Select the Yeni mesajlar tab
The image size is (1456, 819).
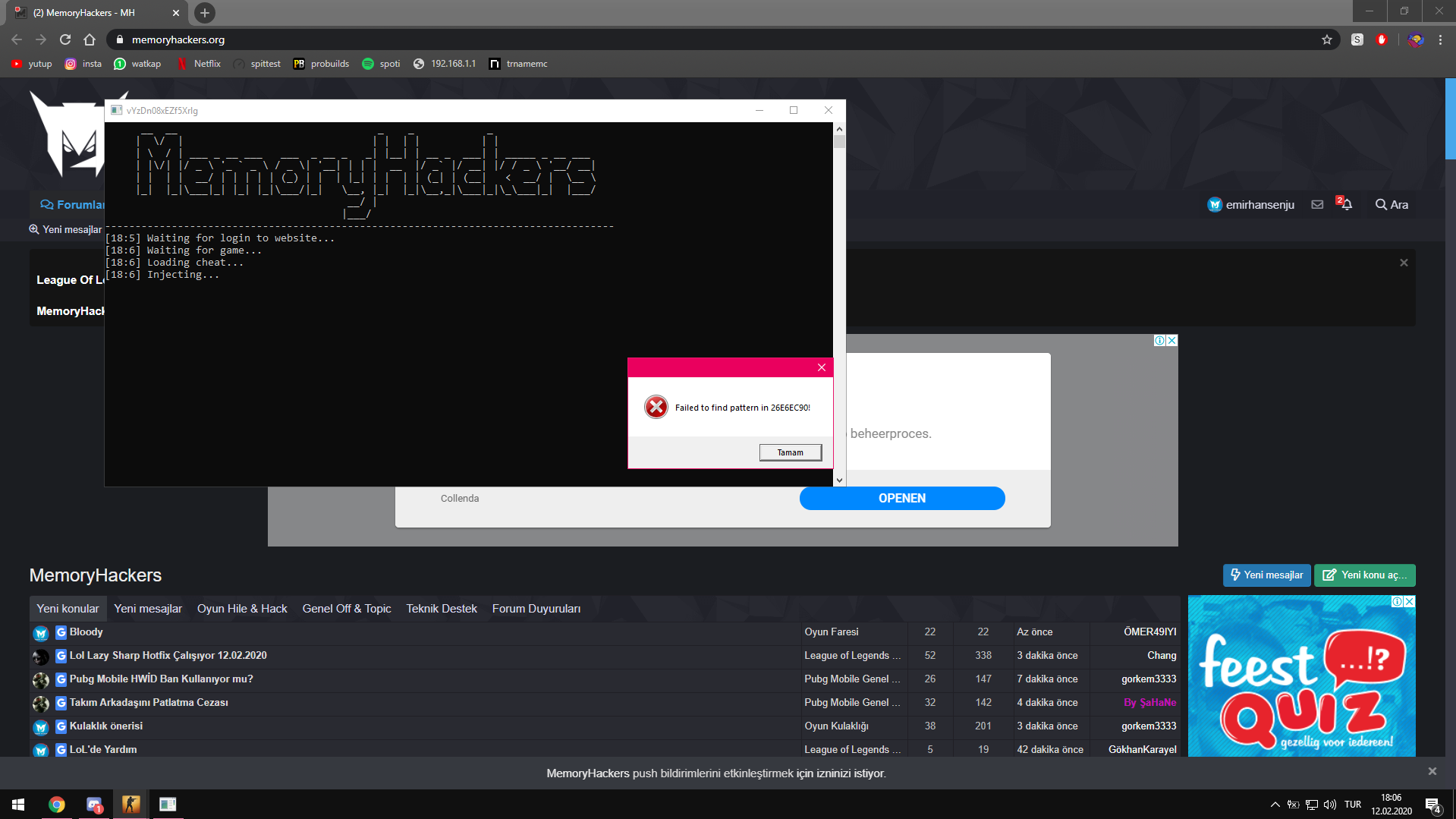click(148, 609)
